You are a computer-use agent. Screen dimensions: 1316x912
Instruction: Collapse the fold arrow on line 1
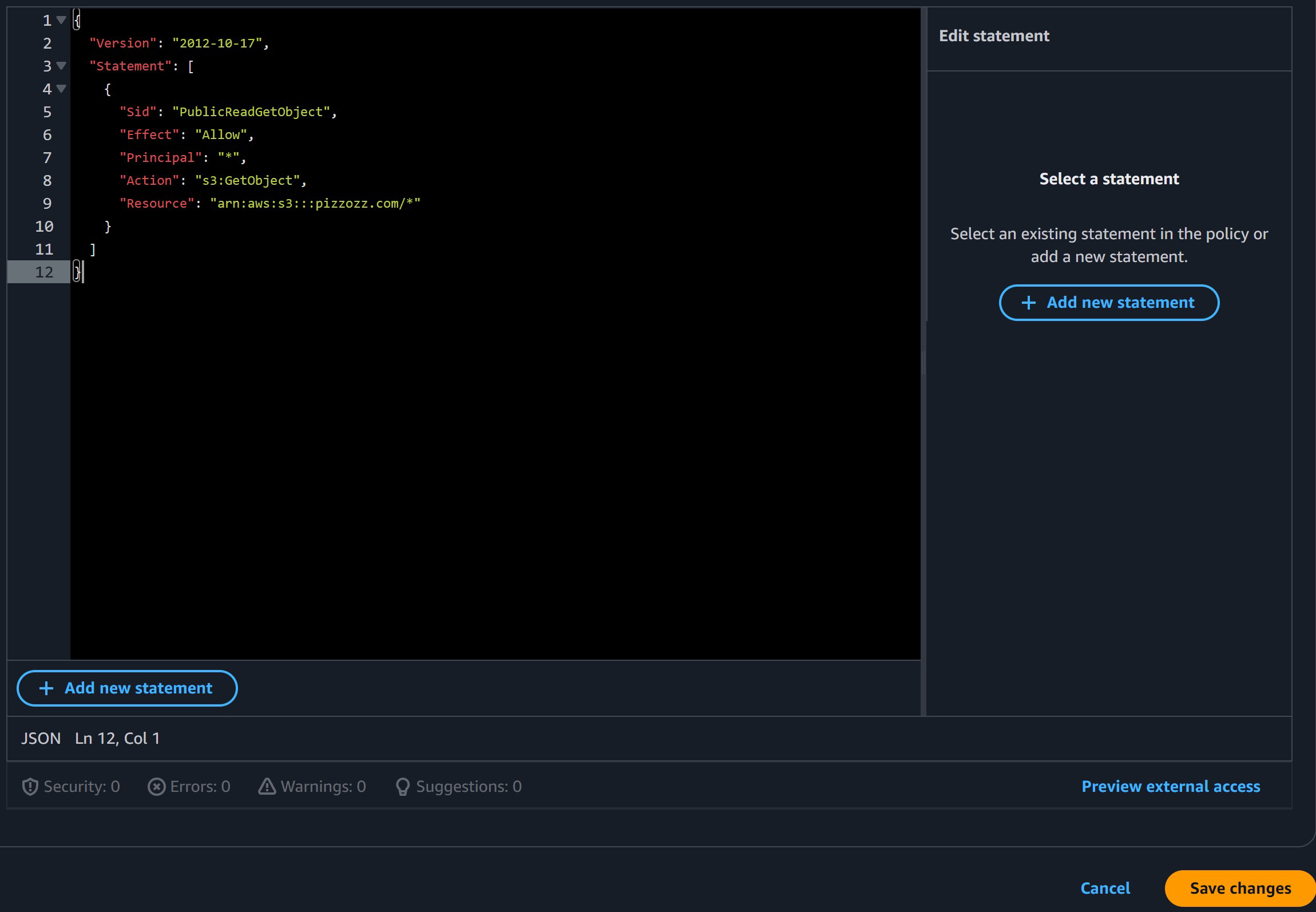click(61, 20)
